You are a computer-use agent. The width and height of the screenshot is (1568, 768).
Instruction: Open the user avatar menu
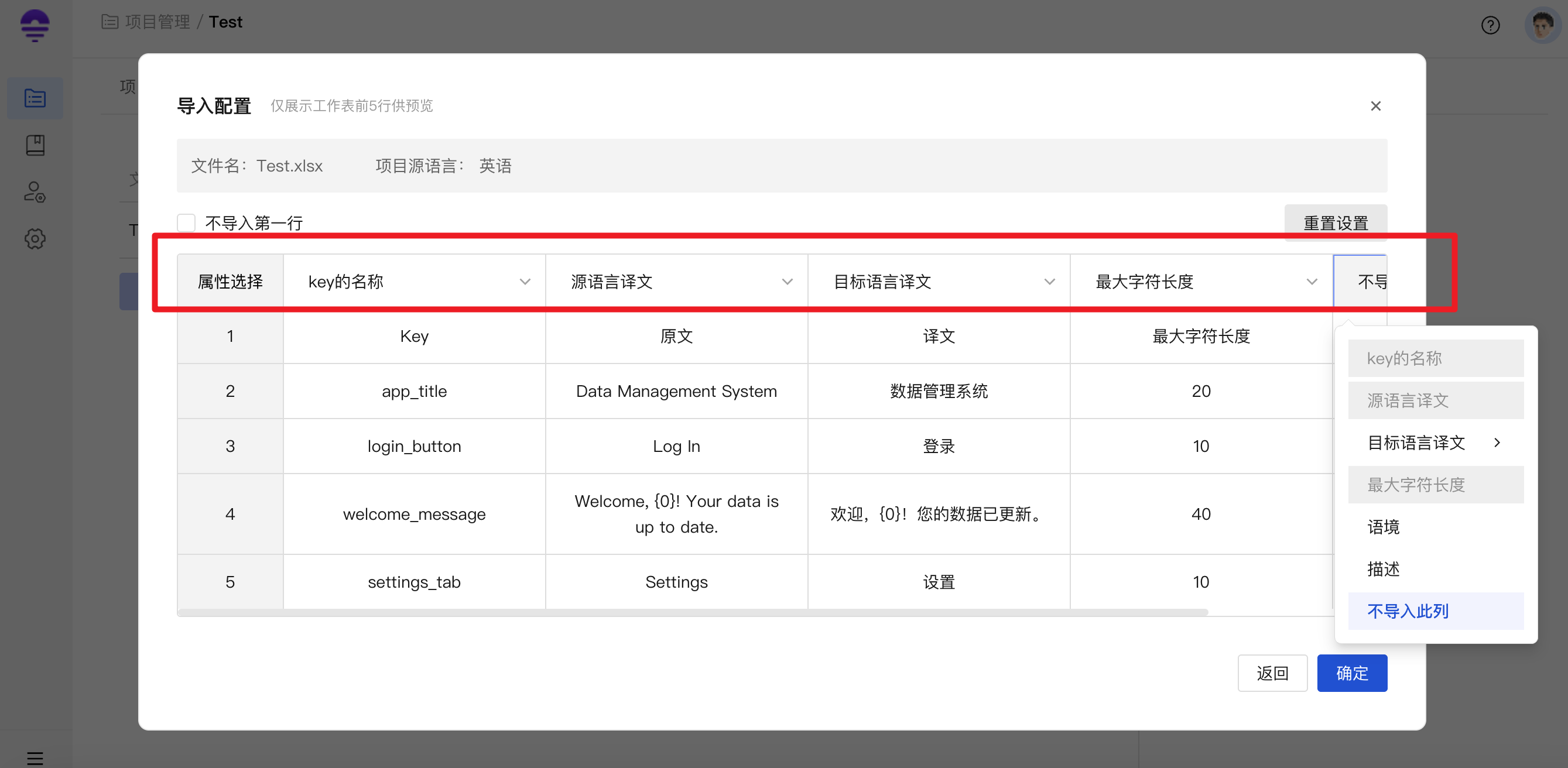point(1542,26)
